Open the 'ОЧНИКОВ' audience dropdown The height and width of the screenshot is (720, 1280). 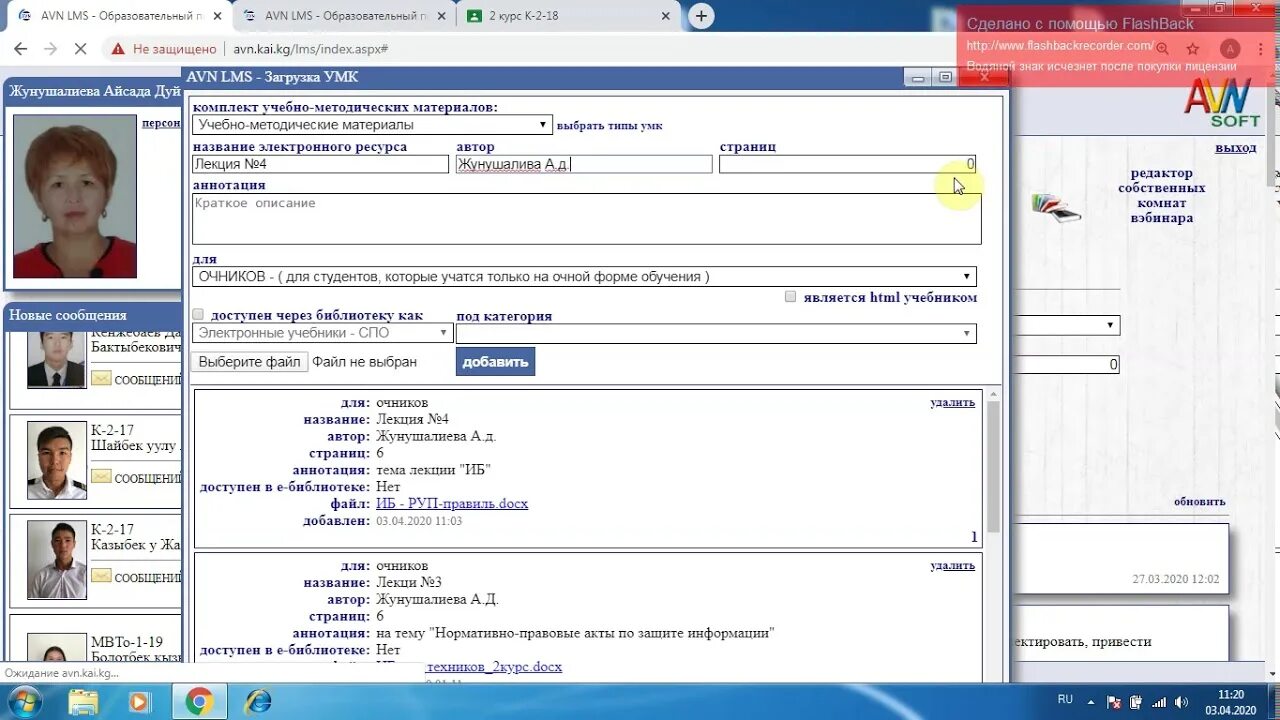tap(584, 277)
